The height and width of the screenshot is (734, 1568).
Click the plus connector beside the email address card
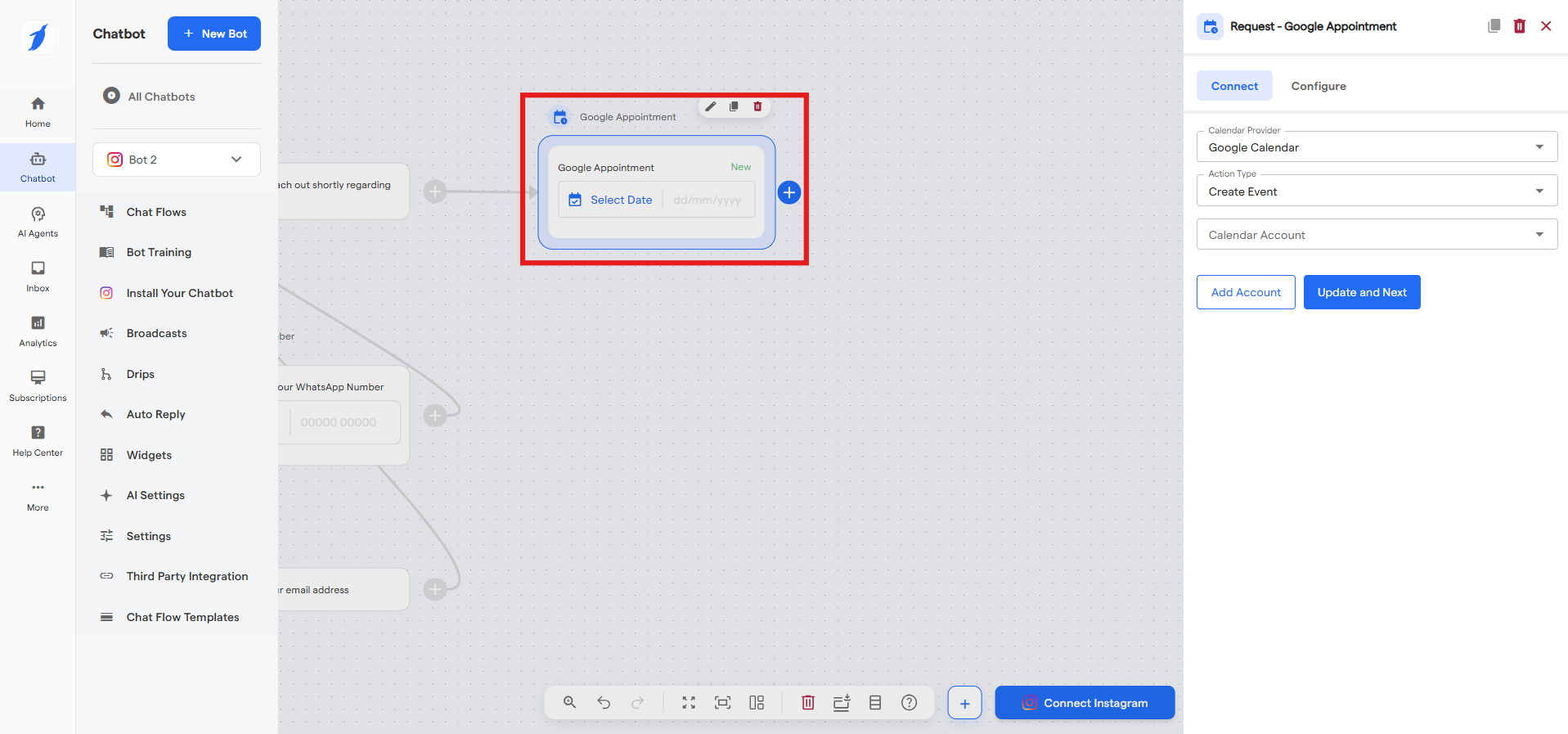pos(435,589)
